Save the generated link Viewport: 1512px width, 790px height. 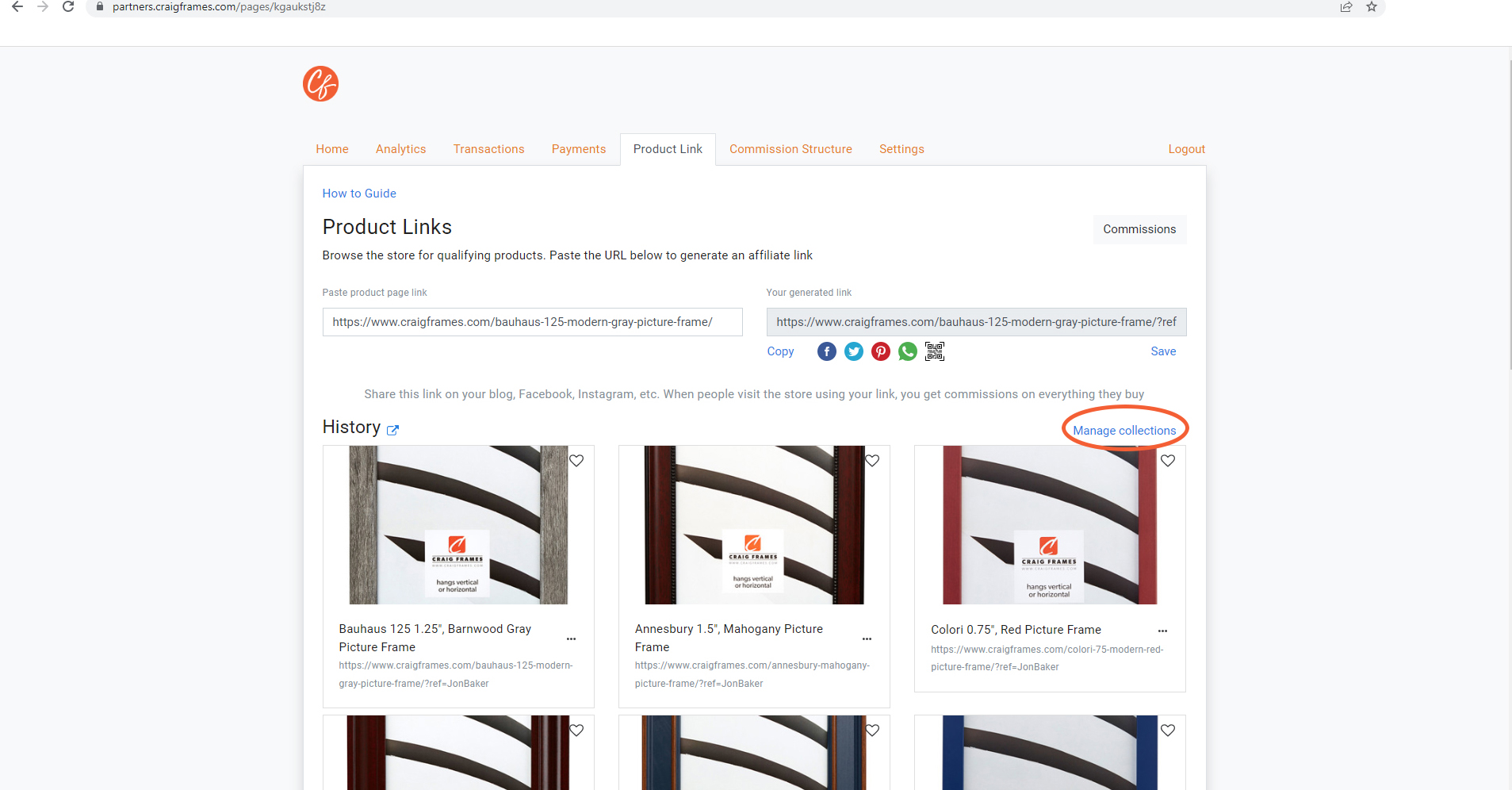pos(1163,351)
